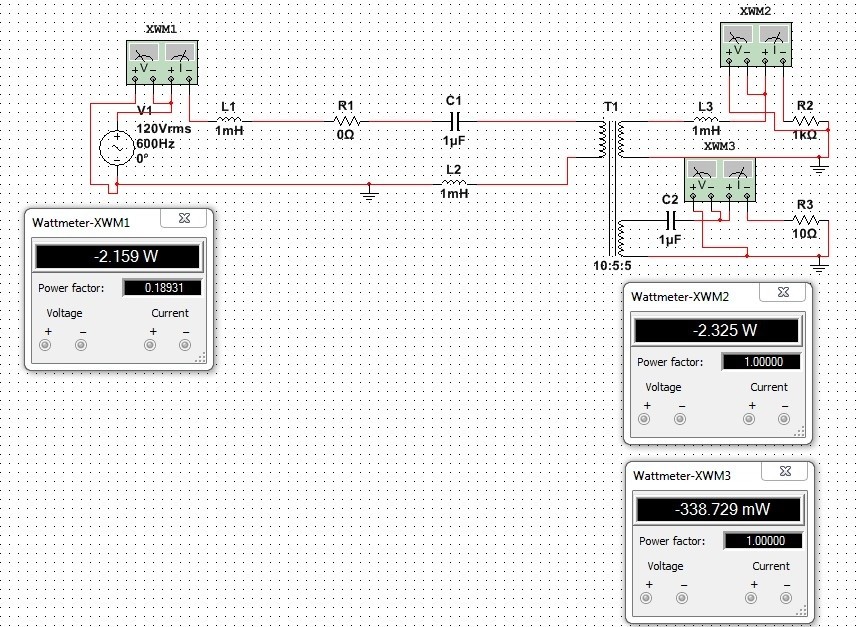The width and height of the screenshot is (857, 627).
Task: Click the -2.159 W power display
Action: 118,256
